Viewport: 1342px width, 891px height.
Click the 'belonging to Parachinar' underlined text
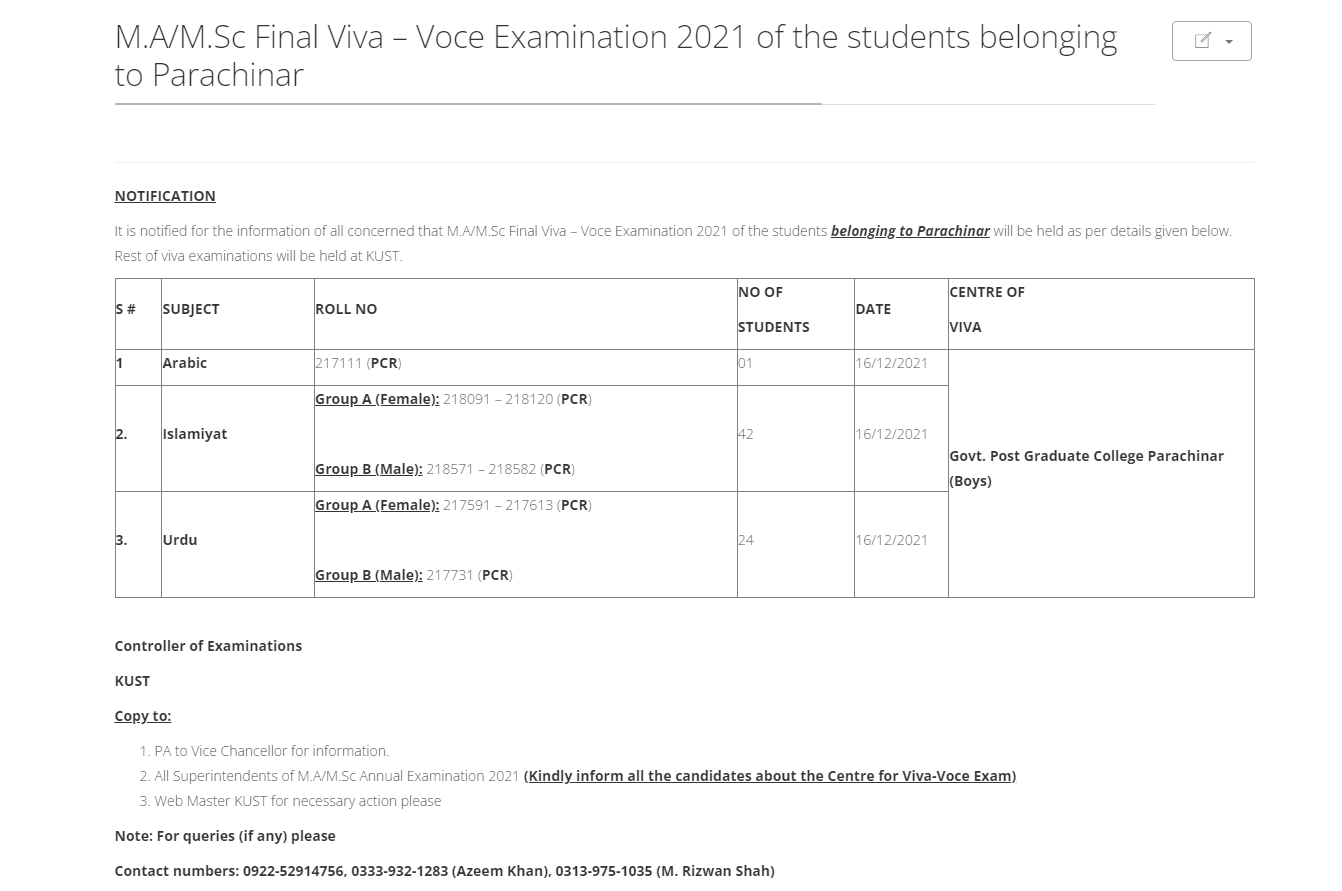click(910, 231)
